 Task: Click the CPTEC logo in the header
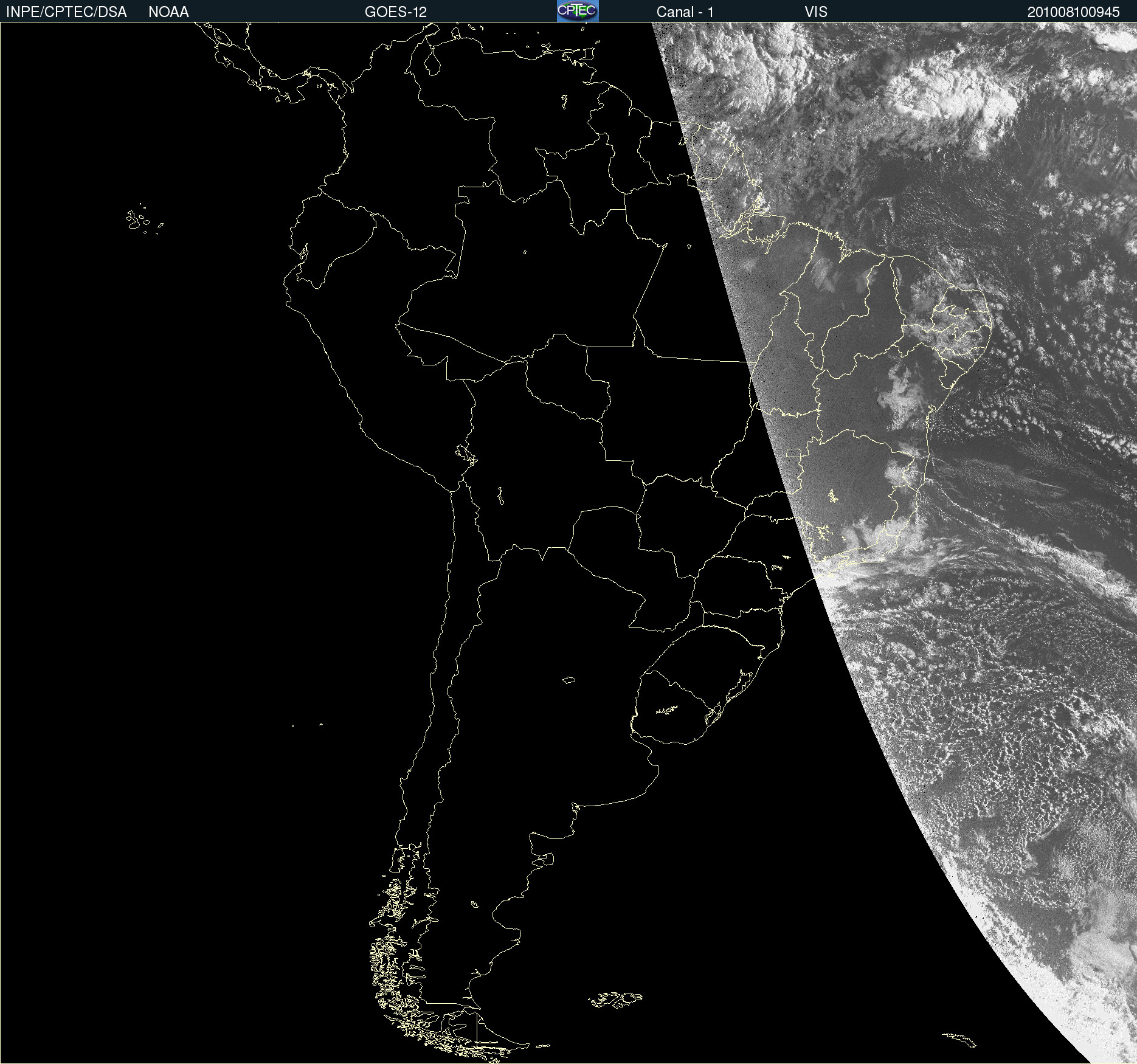(577, 11)
